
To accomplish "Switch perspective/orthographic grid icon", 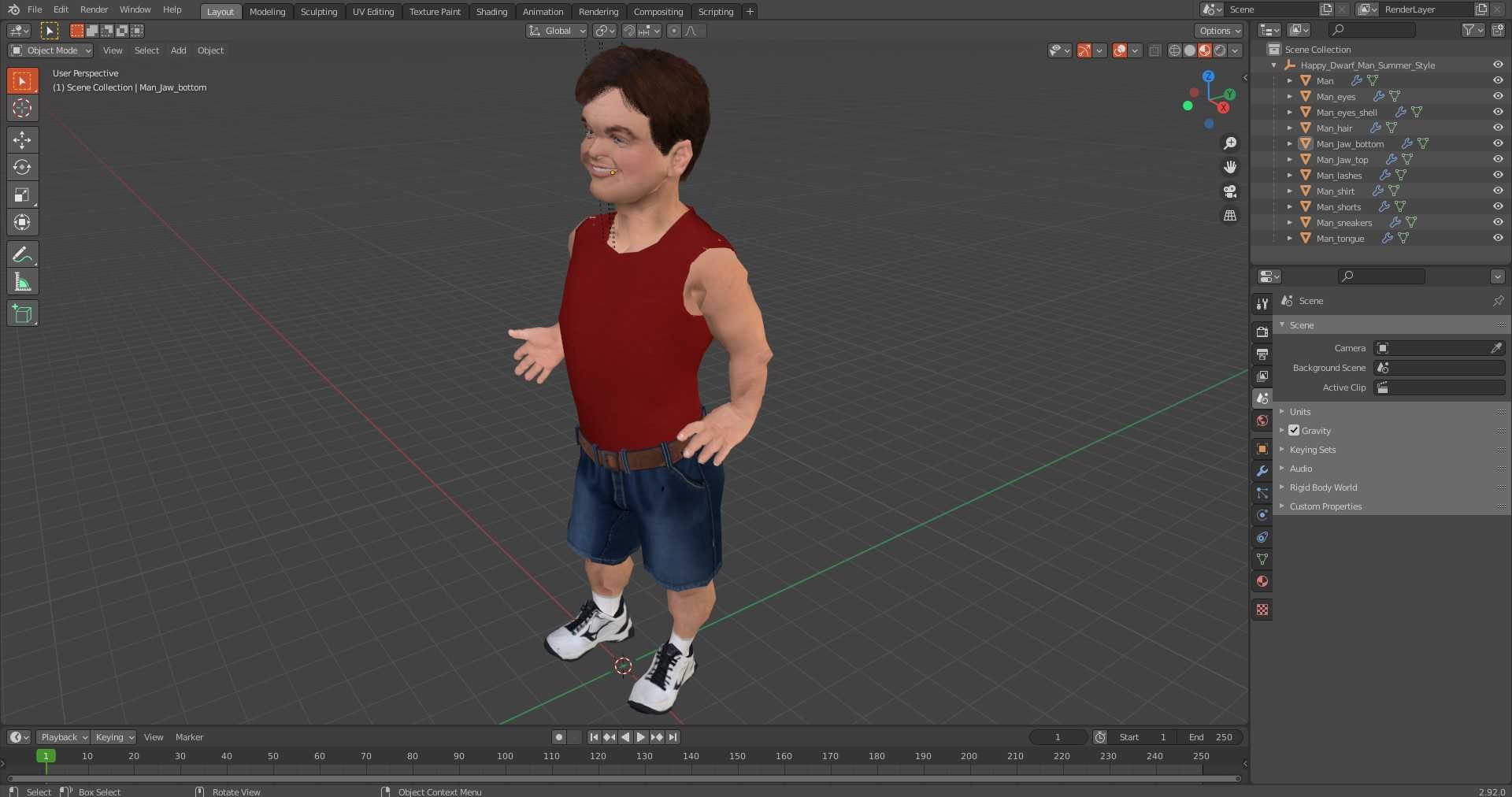I will (1230, 215).
